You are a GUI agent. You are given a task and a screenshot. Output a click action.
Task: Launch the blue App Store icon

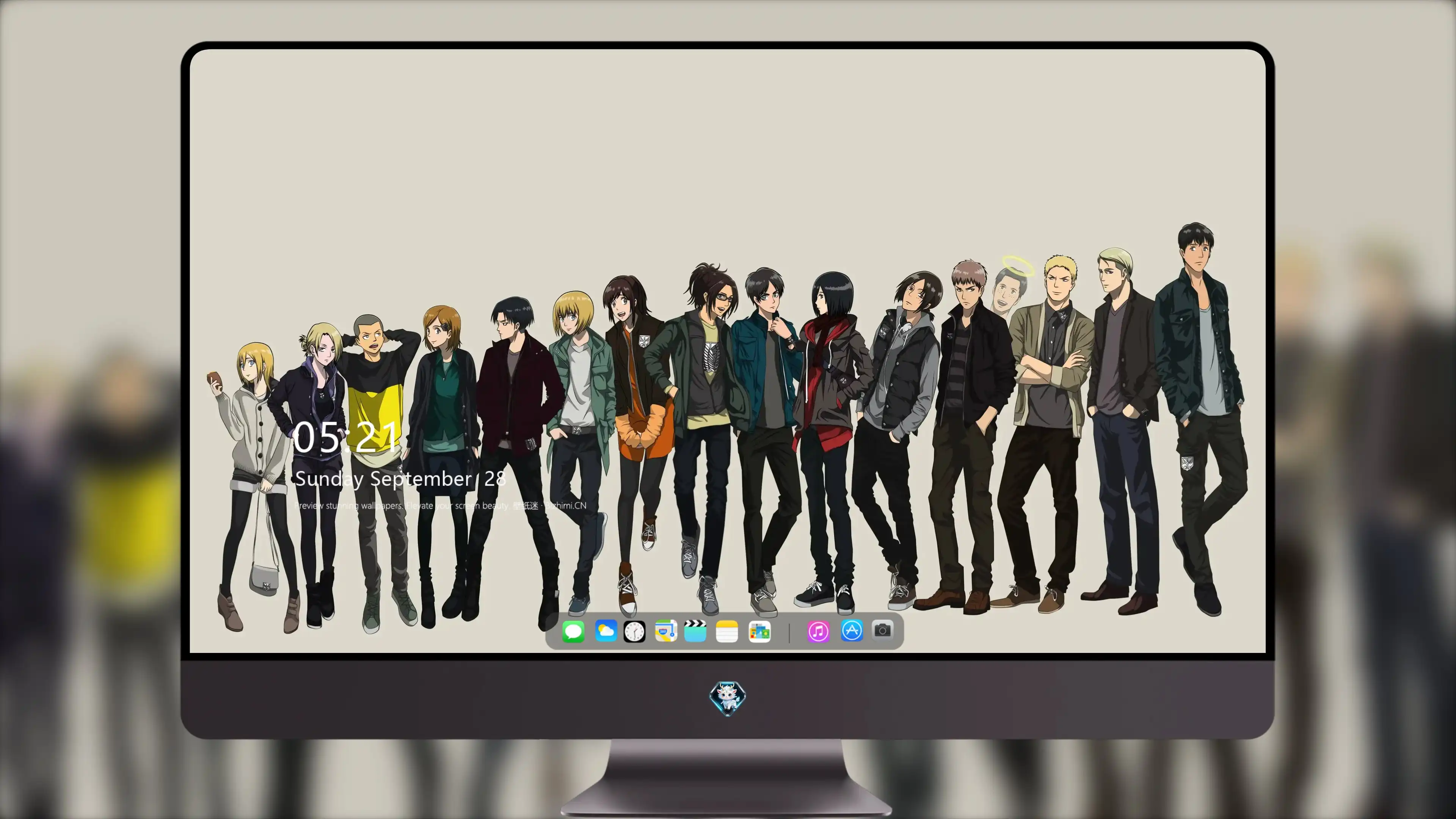click(x=852, y=630)
